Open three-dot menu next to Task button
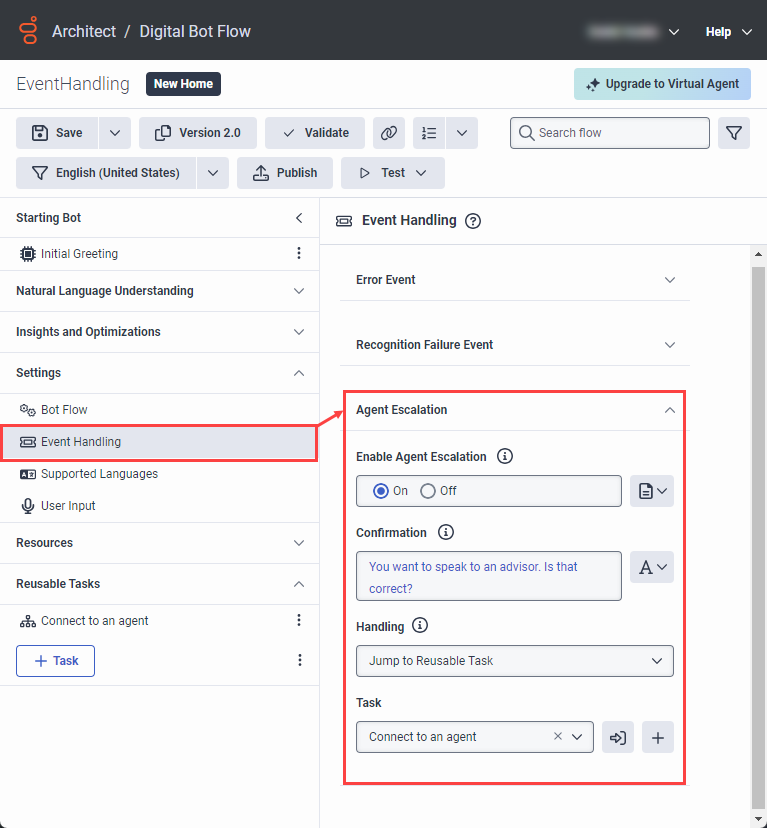Screen dimensions: 767x828 [x=300, y=660]
